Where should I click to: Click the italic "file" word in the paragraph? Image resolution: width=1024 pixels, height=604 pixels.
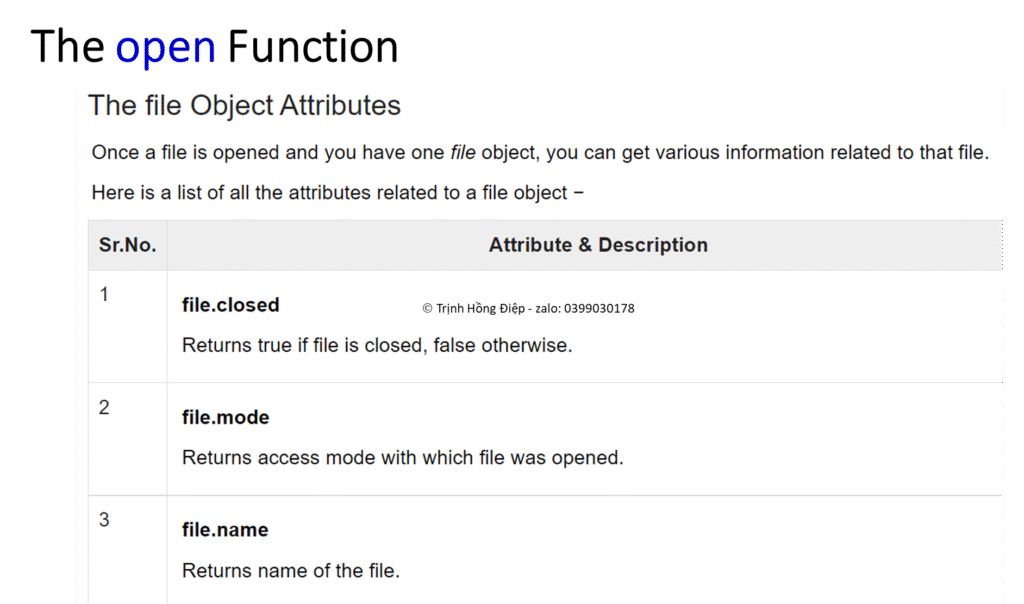[463, 153]
